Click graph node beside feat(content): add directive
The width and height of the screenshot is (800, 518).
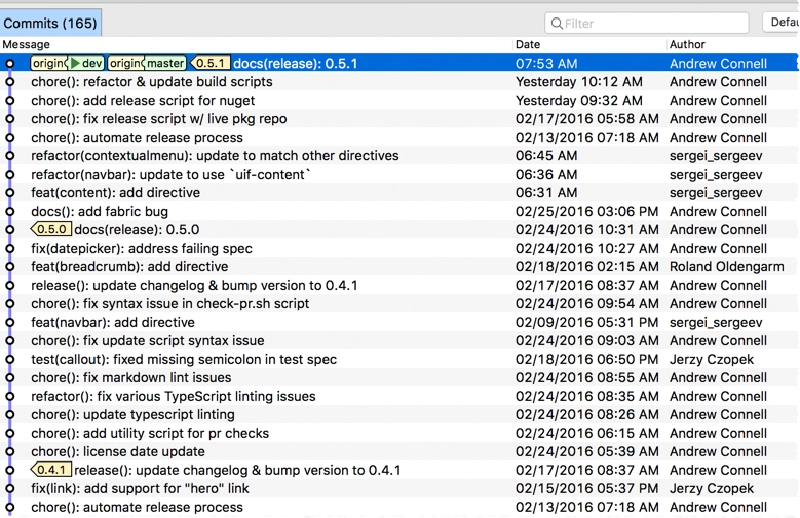(x=9, y=193)
